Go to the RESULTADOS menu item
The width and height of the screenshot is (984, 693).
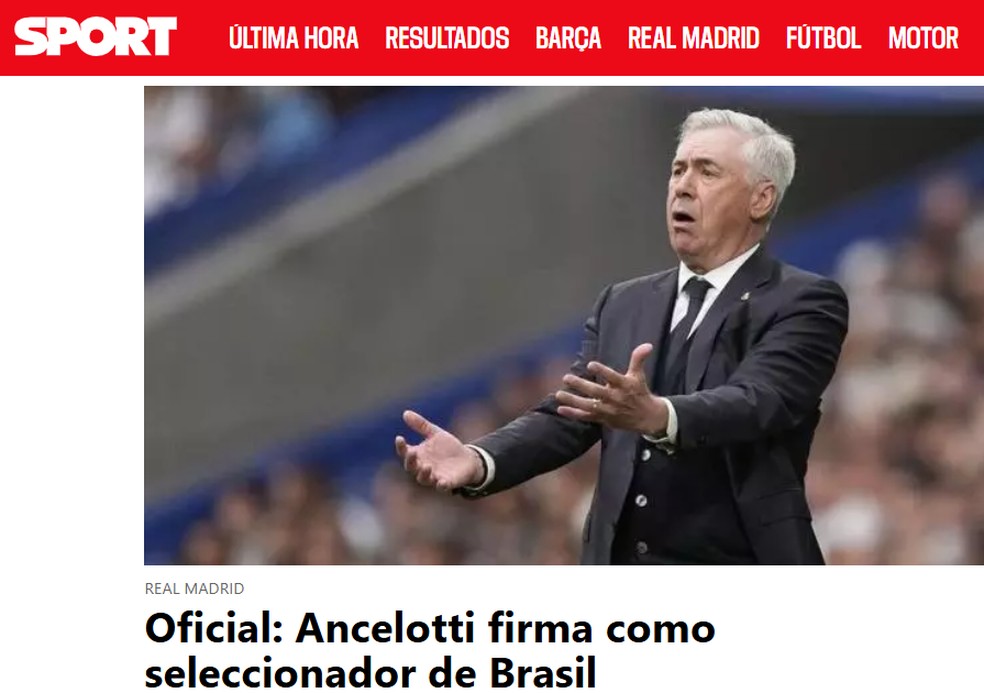tap(447, 38)
